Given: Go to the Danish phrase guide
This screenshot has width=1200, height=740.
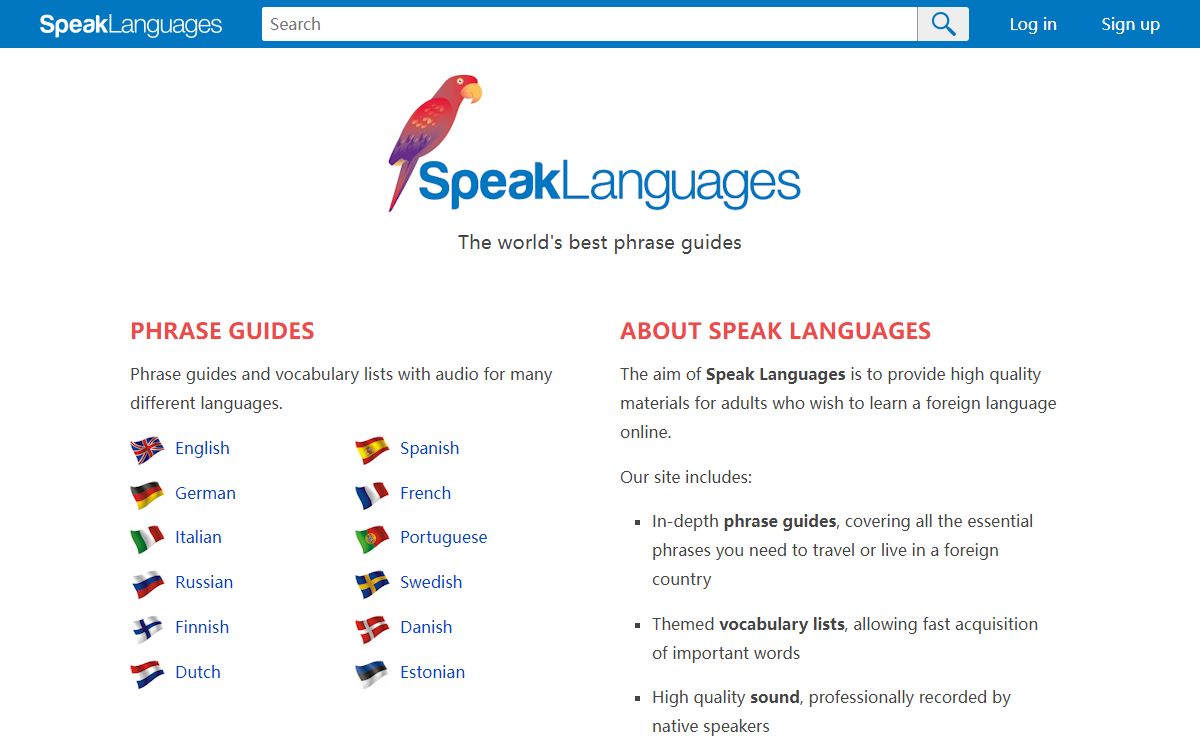Looking at the screenshot, I should click(426, 627).
